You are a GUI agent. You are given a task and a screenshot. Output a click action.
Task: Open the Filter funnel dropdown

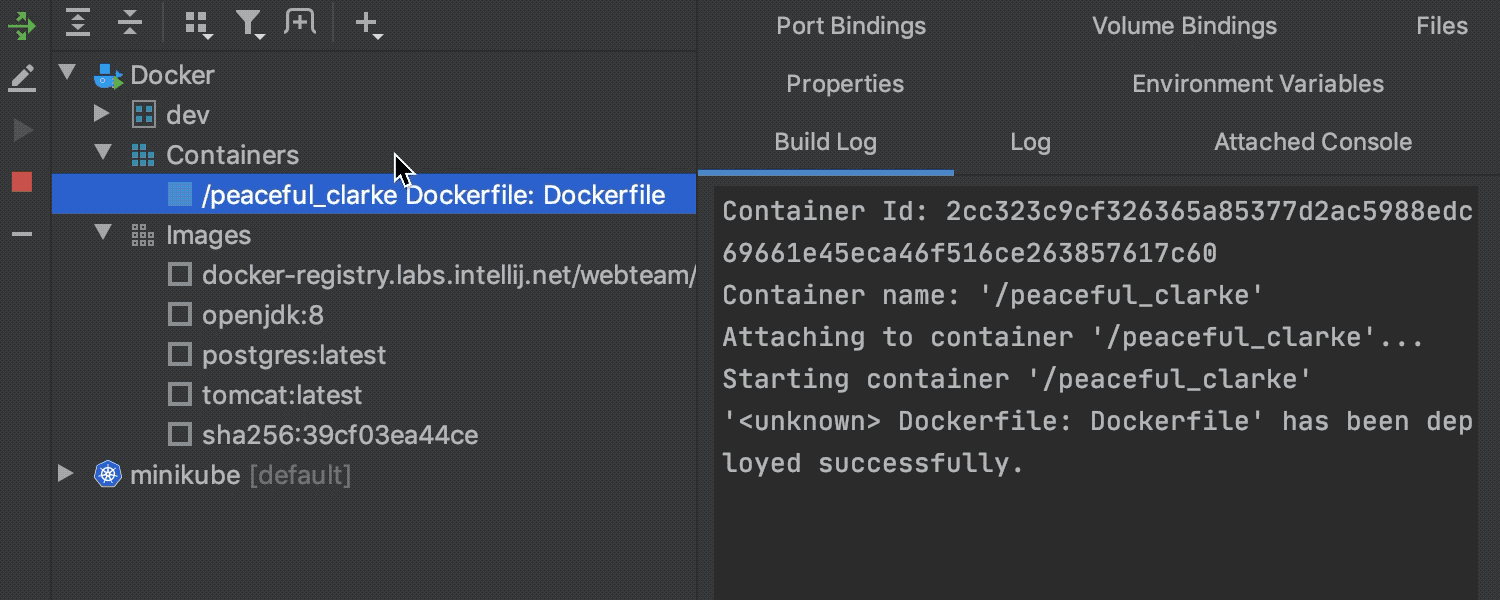pyautogui.click(x=249, y=25)
